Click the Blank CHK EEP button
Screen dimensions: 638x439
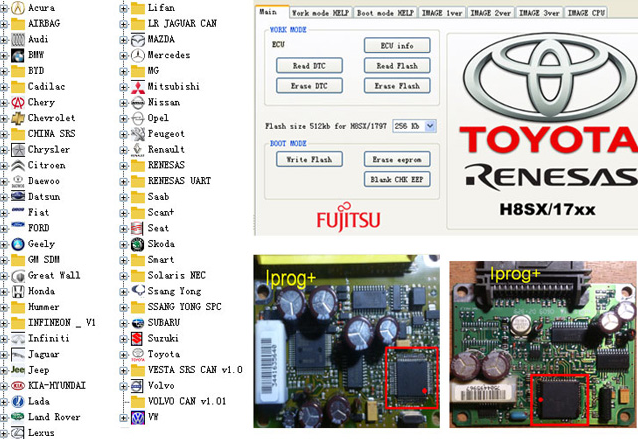coord(397,179)
